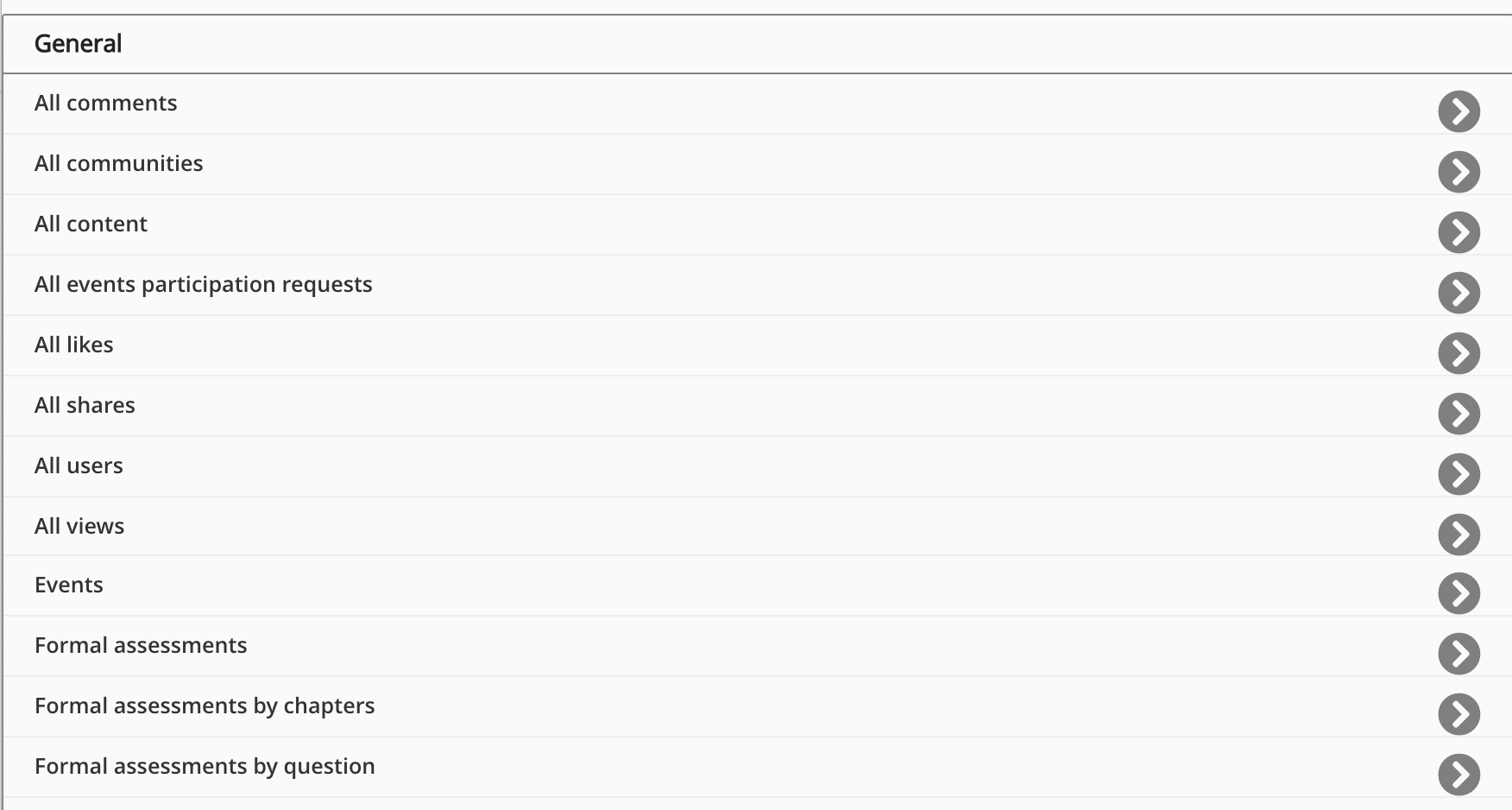
Task: Open the All likes report label
Action: point(74,345)
